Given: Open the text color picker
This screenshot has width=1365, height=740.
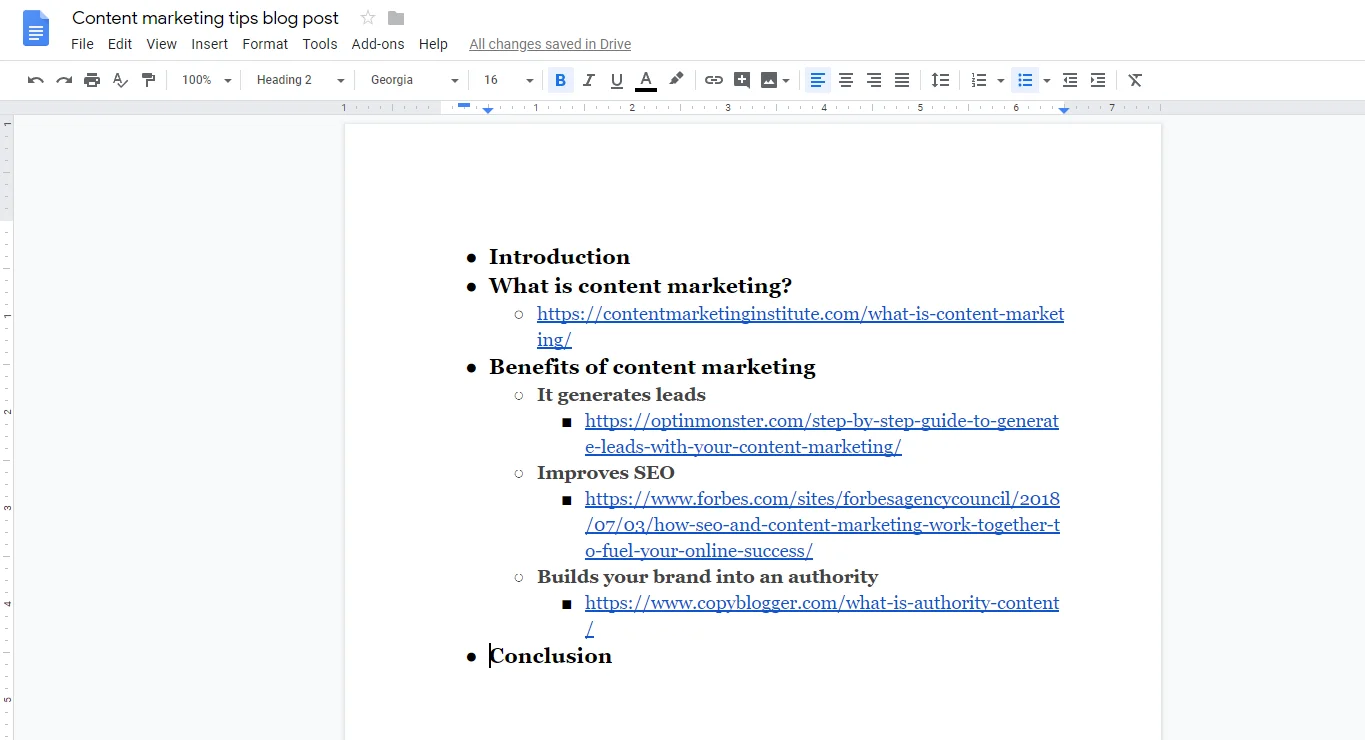Looking at the screenshot, I should [646, 80].
